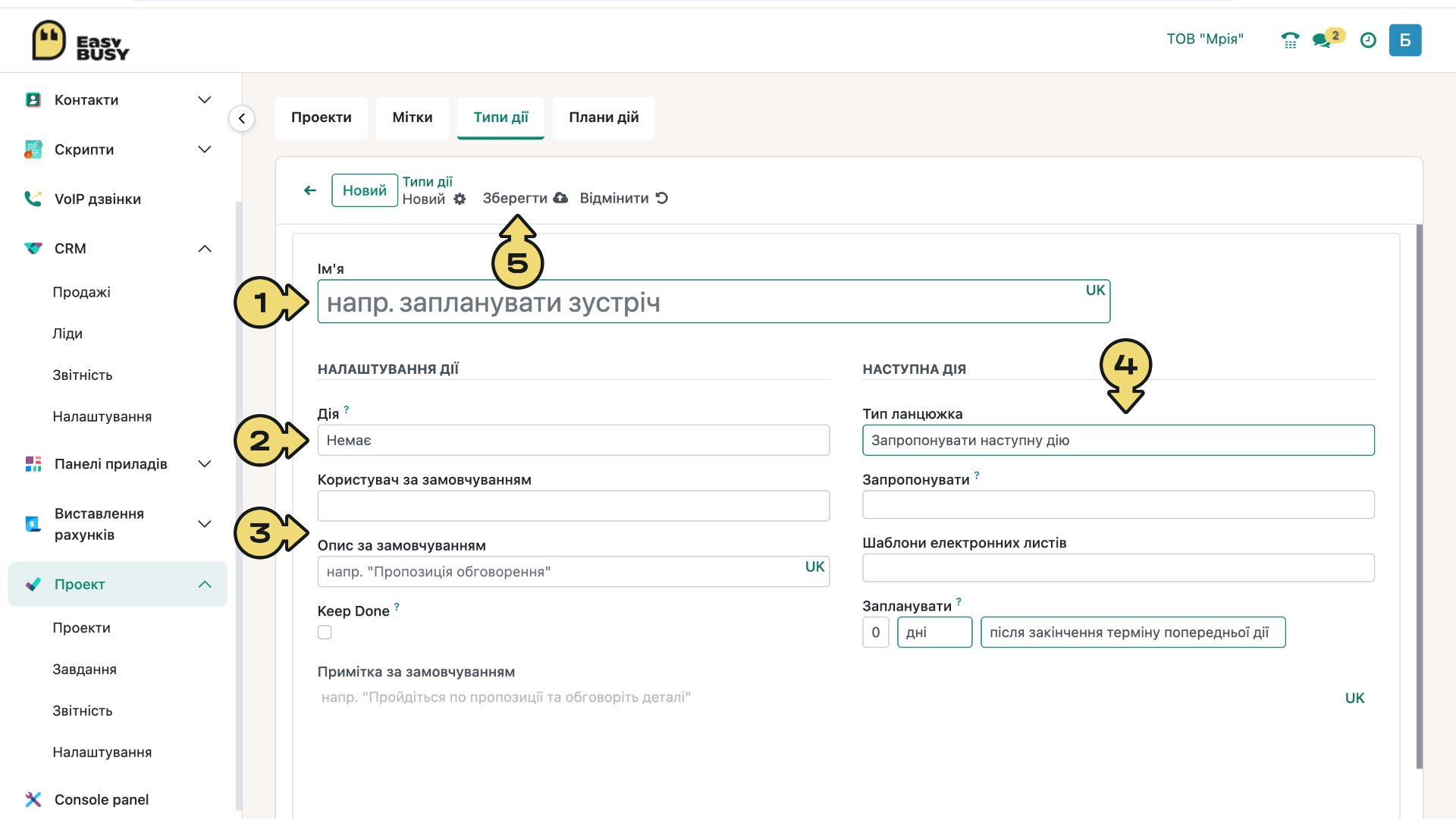Switch to the Плани дій tab
The height and width of the screenshot is (819, 1456).
tap(604, 118)
